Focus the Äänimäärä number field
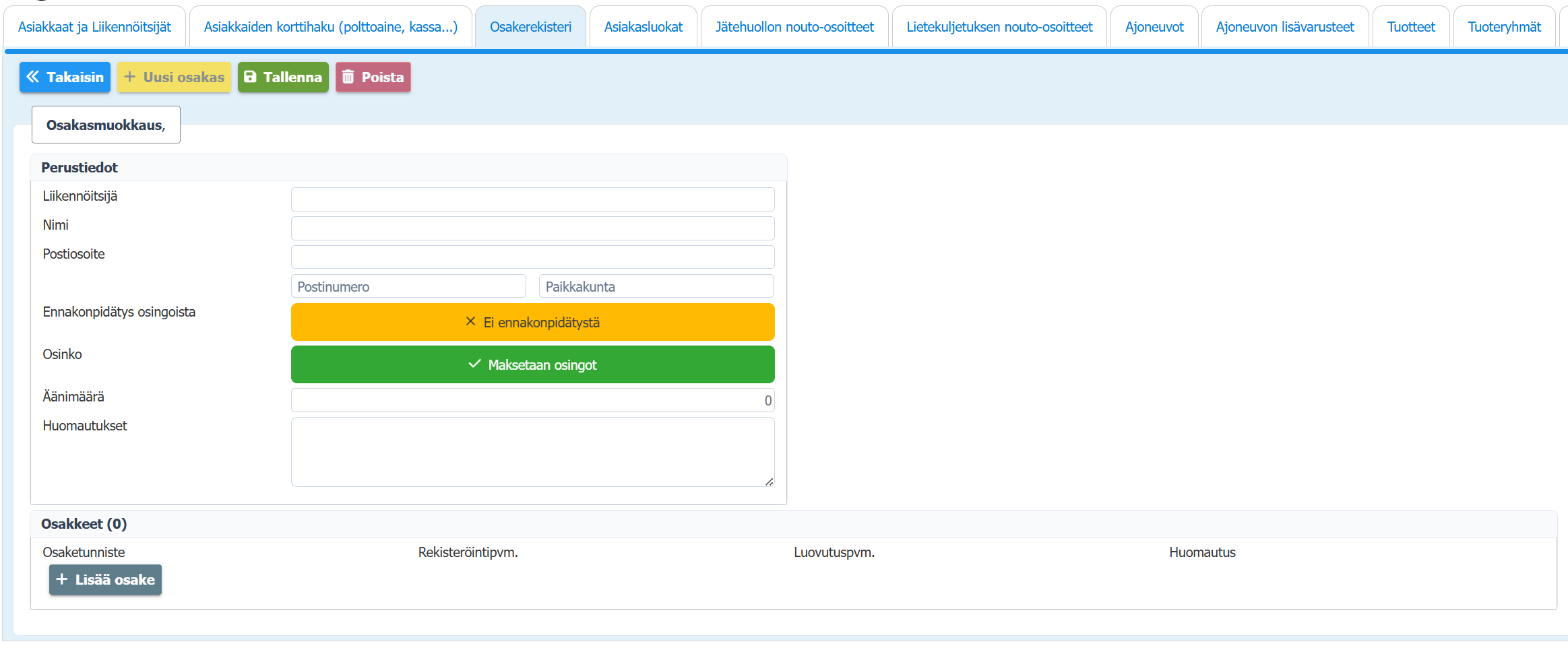 [x=532, y=400]
